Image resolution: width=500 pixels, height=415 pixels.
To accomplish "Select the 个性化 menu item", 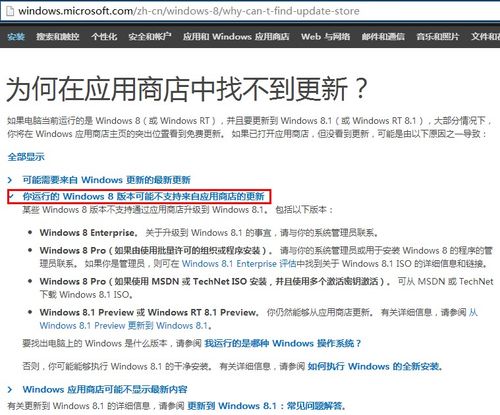I will tap(104, 36).
